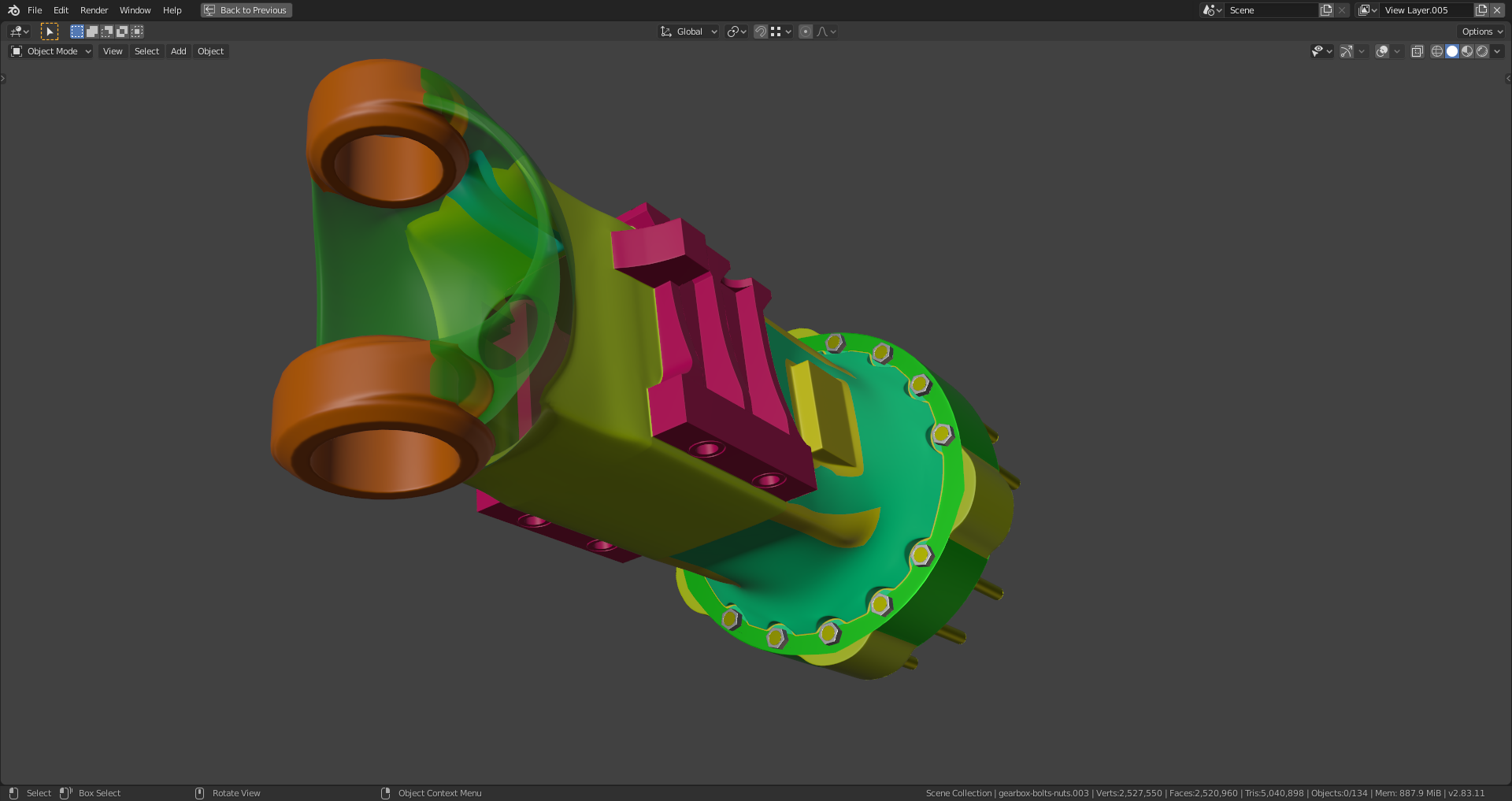
Task: Toggle snapping with the magnet icon
Action: coord(761,32)
